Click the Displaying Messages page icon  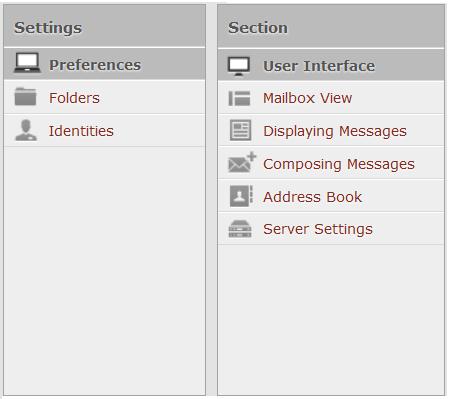(x=240, y=130)
